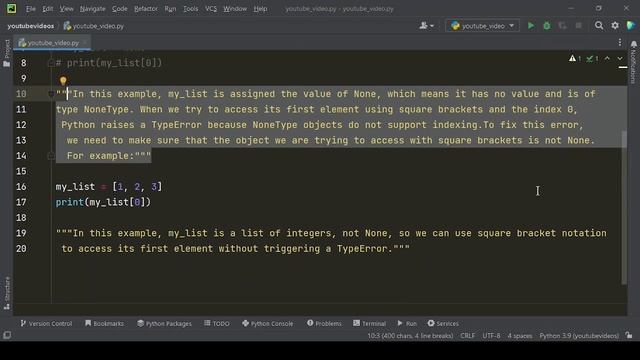This screenshot has height=360, width=640.
Task: Open the Python Console tool window
Action: [267, 323]
